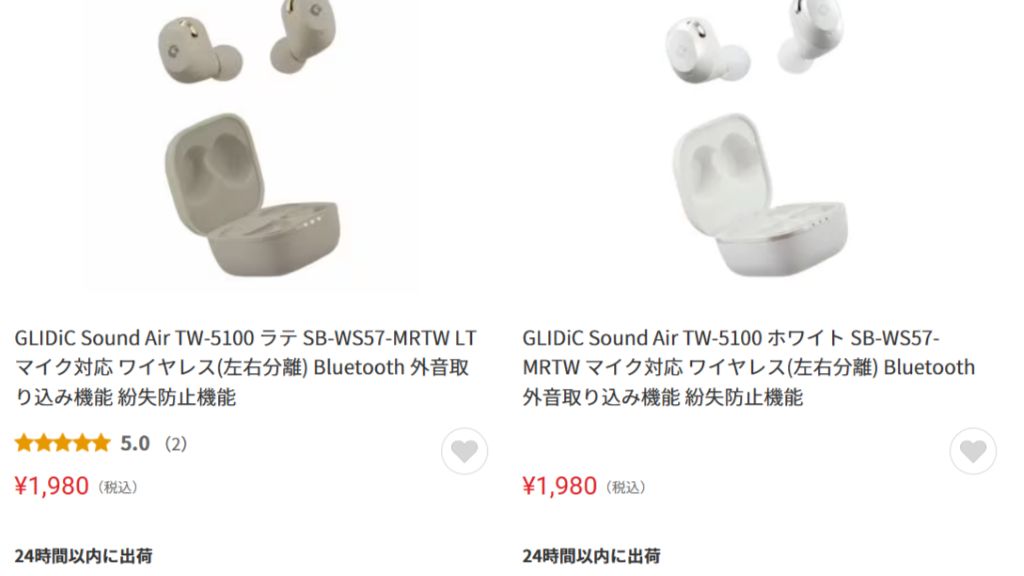Click the right beige earbud picture

303,36
